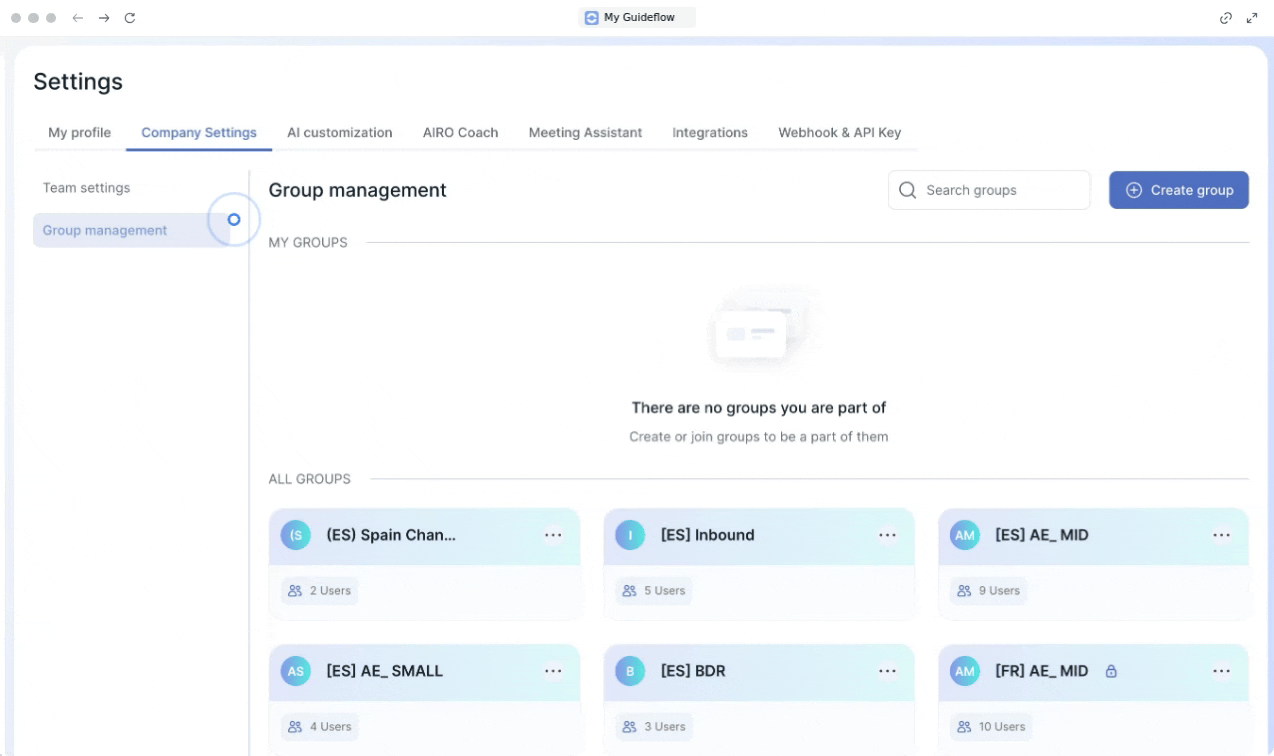This screenshot has height=756, width=1274.
Task: Open the ellipsis menu on [ES] BDR
Action: pyautogui.click(x=887, y=671)
